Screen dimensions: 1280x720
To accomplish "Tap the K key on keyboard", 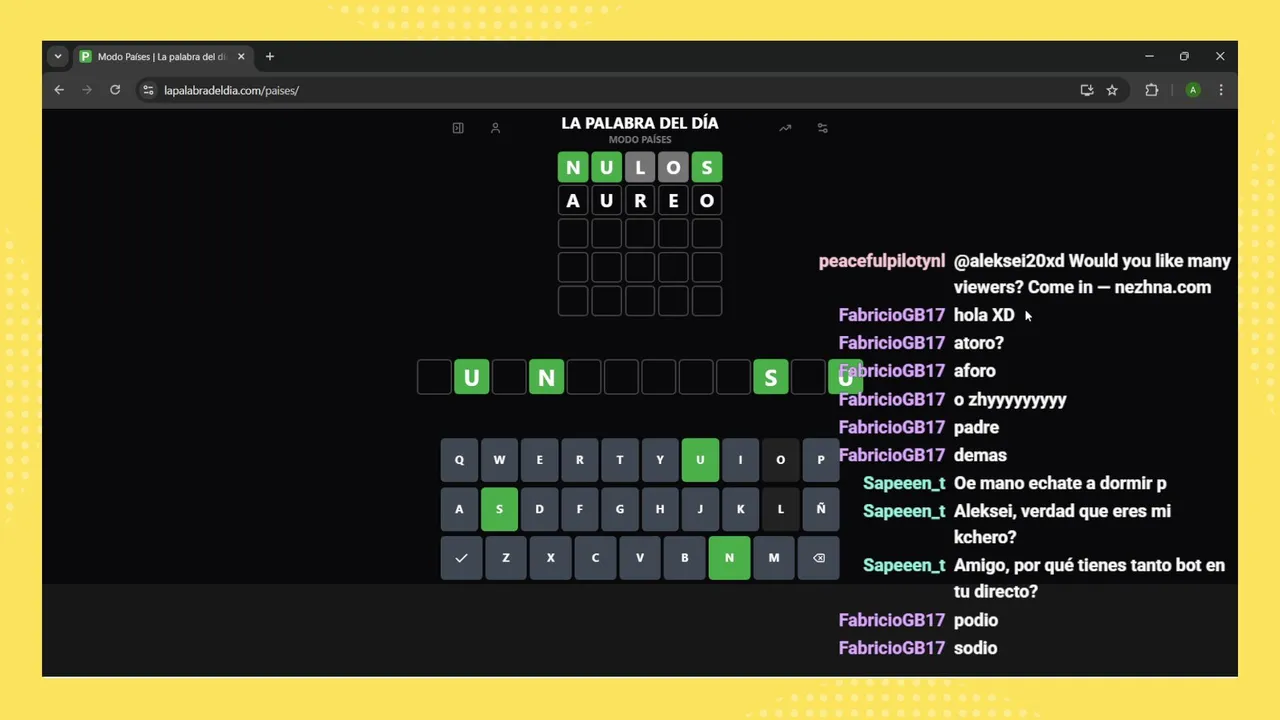I will (x=740, y=509).
